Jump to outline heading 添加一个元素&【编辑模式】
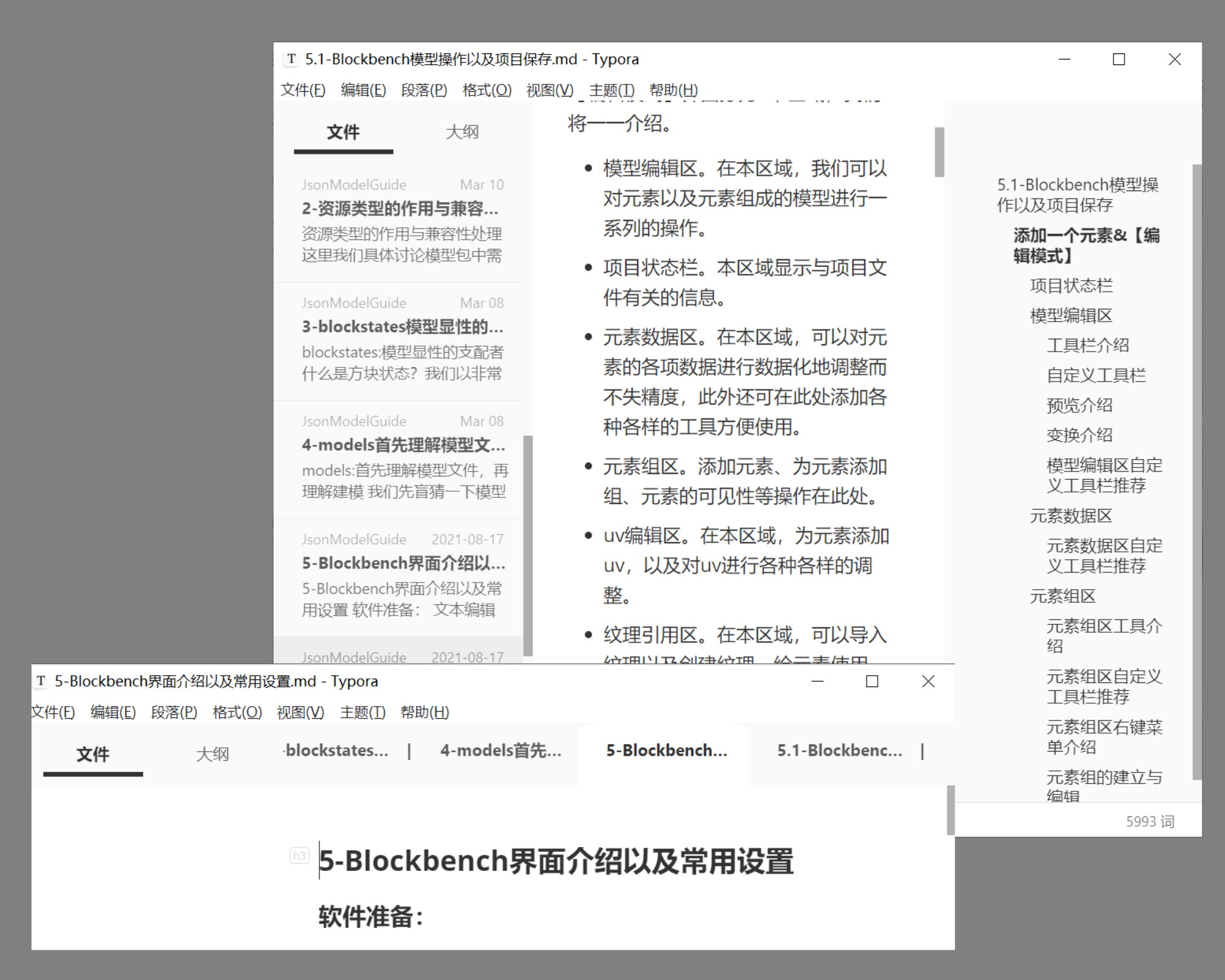The height and width of the screenshot is (980, 1225). [1086, 246]
